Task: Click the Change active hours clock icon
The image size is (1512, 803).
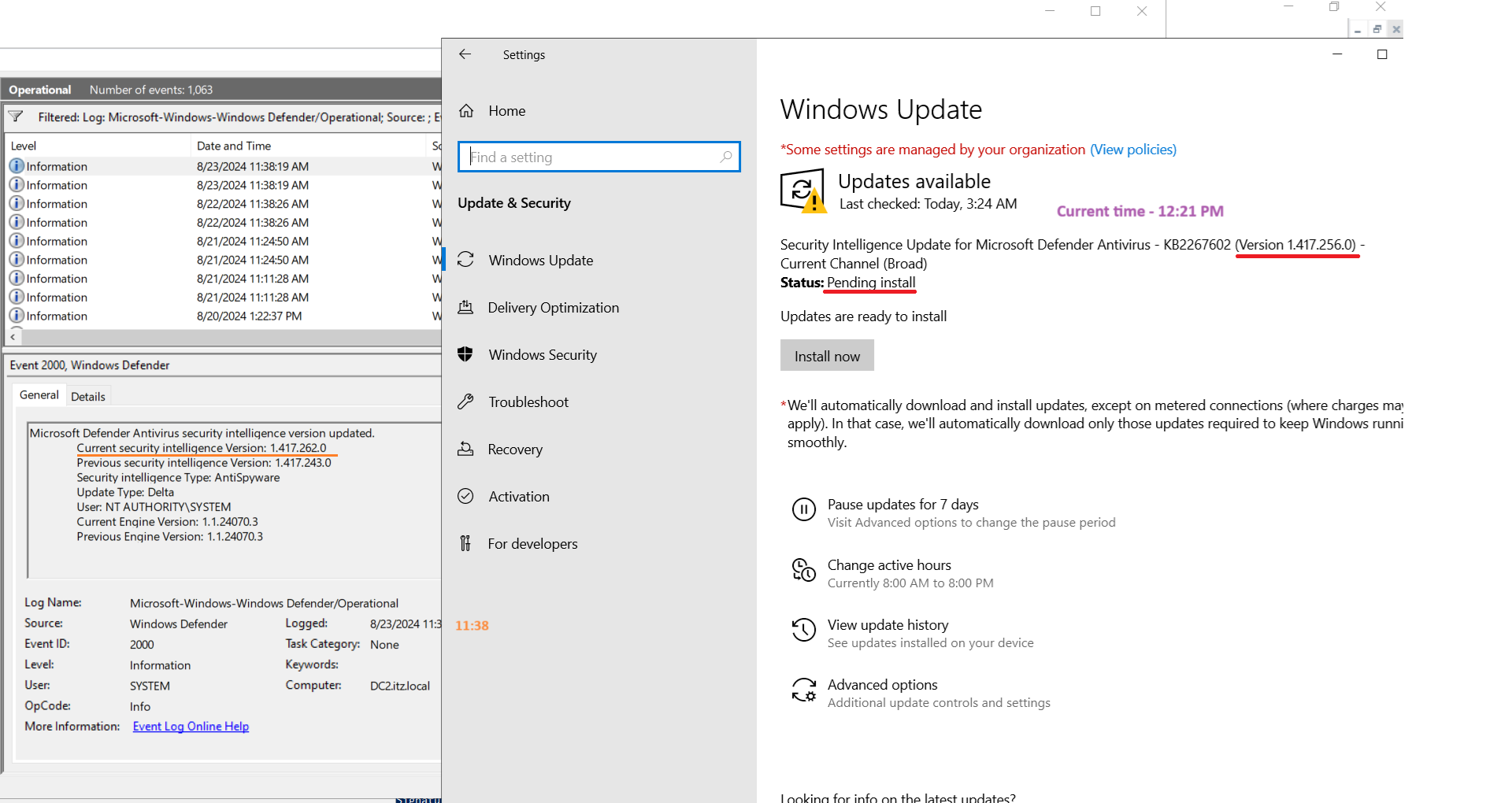Action: pos(803,570)
